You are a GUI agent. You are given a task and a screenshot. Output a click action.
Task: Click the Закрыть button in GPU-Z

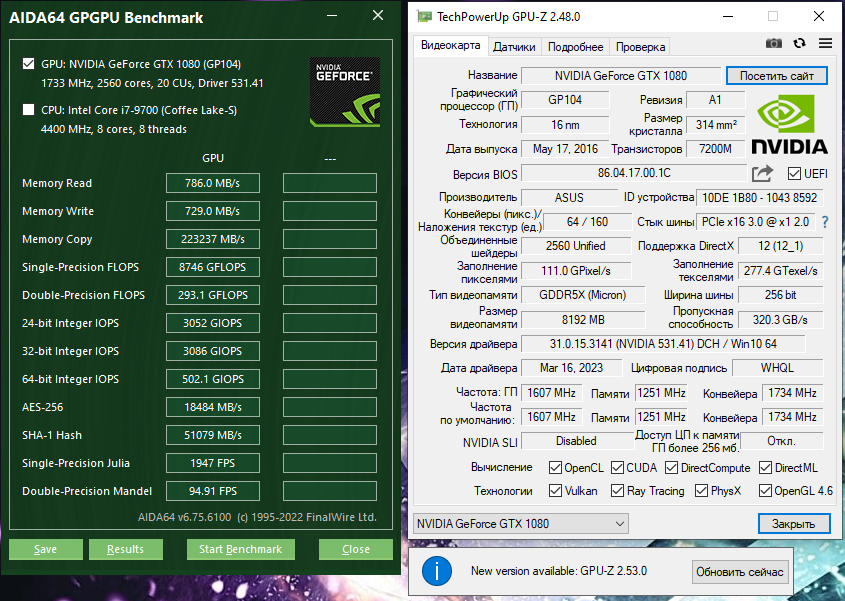794,523
